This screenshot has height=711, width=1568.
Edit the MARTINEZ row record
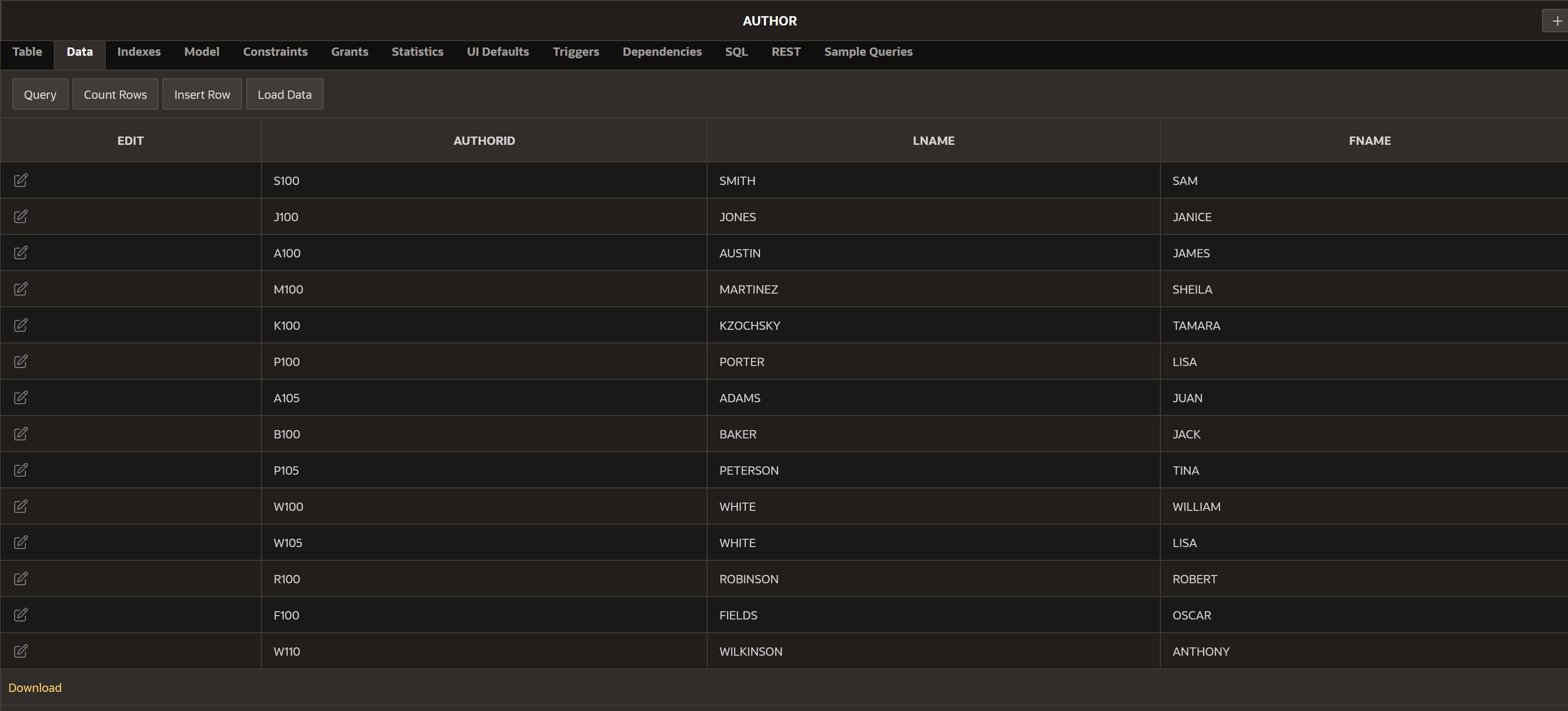[21, 289]
